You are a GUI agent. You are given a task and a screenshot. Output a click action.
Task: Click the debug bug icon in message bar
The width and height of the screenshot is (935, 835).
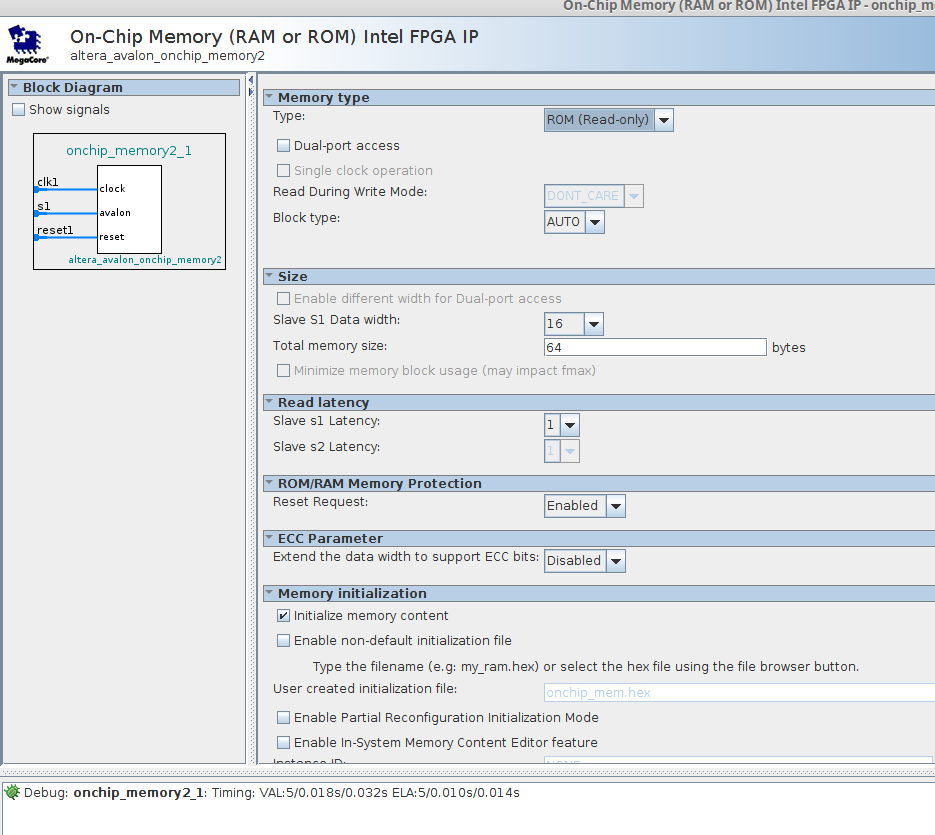point(12,793)
